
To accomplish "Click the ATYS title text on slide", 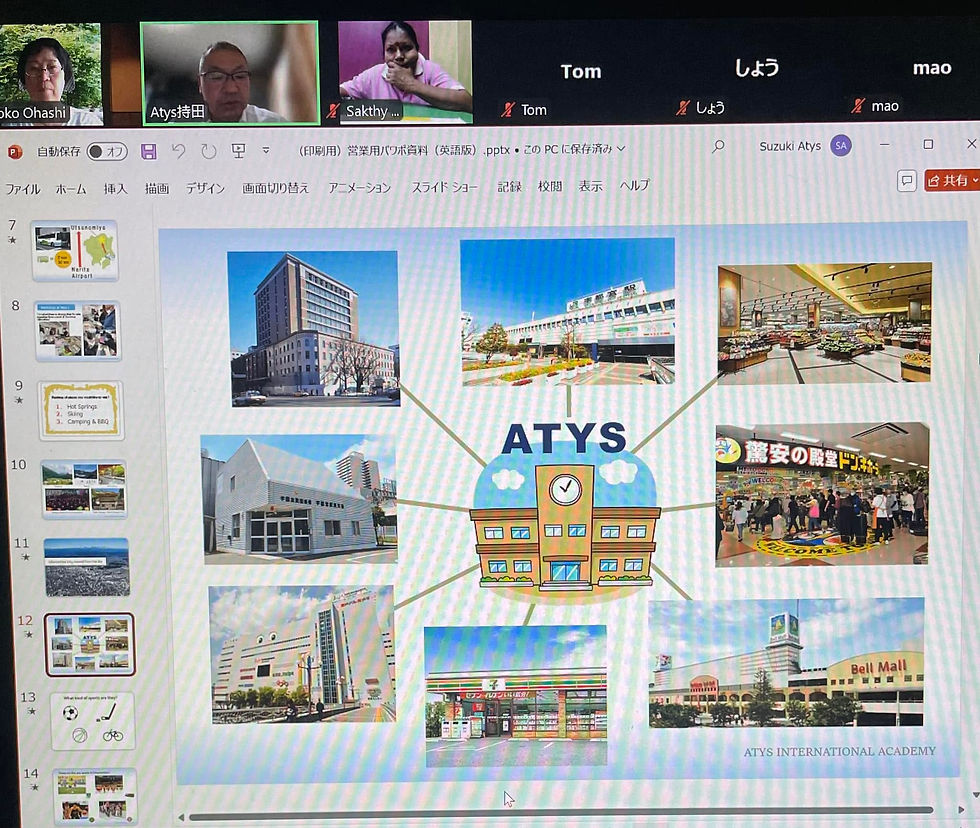I will click(x=564, y=438).
